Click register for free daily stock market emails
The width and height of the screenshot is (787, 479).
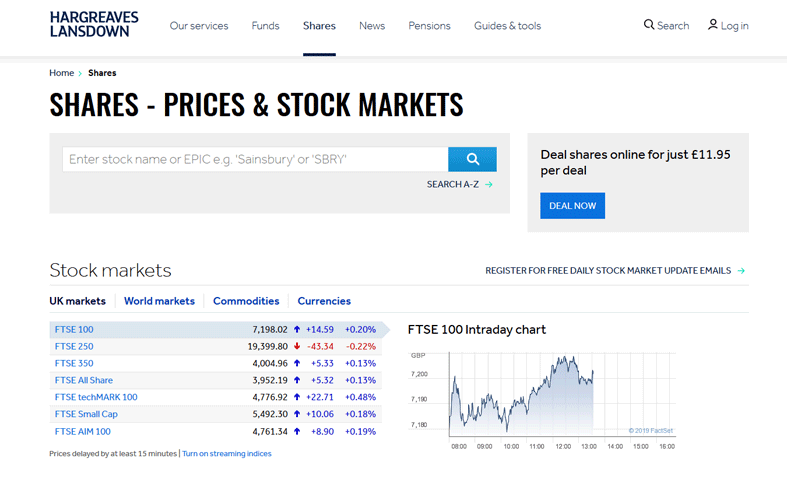(608, 271)
